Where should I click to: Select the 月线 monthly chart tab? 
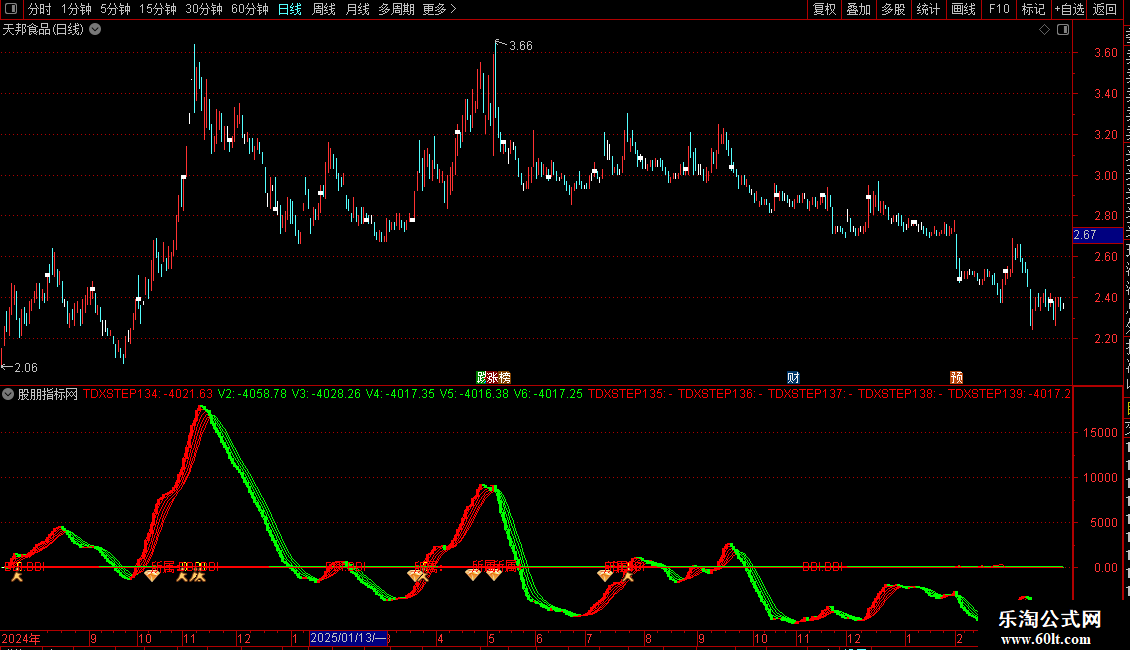tap(357, 9)
